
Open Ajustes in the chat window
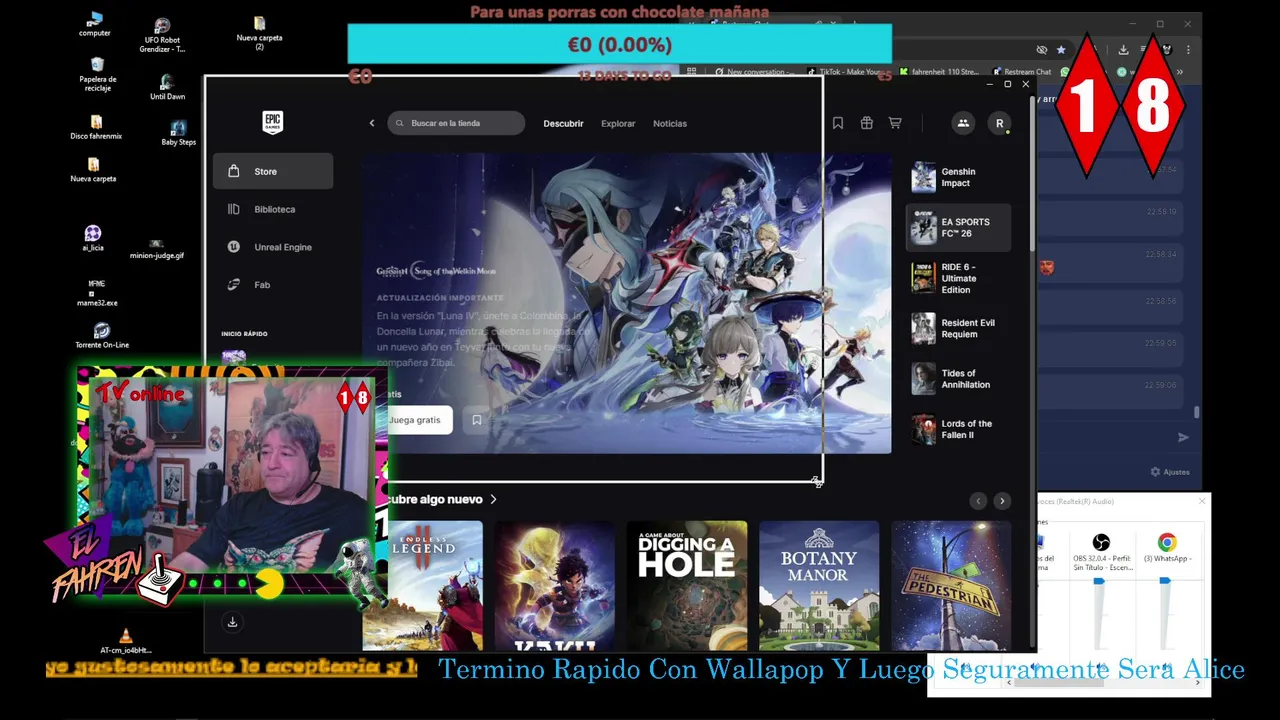(1170, 472)
